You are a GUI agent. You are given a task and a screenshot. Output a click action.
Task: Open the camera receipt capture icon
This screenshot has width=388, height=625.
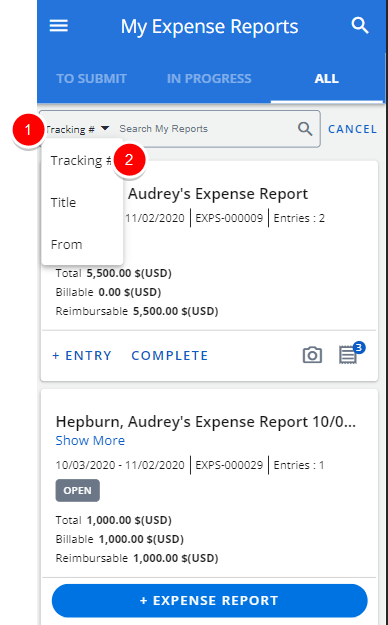pos(312,355)
